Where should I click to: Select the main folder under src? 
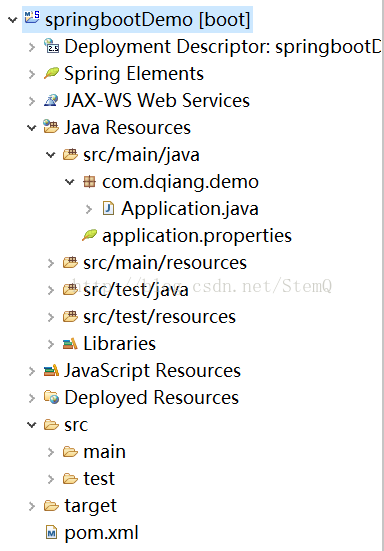click(x=104, y=452)
